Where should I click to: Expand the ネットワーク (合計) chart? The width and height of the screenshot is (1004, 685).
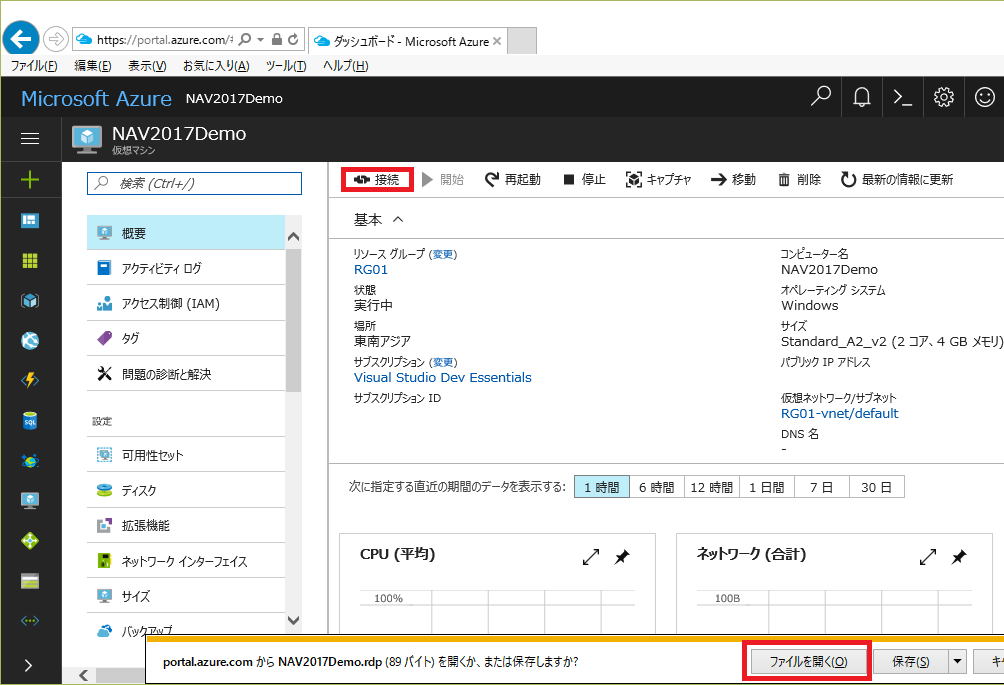[x=928, y=557]
